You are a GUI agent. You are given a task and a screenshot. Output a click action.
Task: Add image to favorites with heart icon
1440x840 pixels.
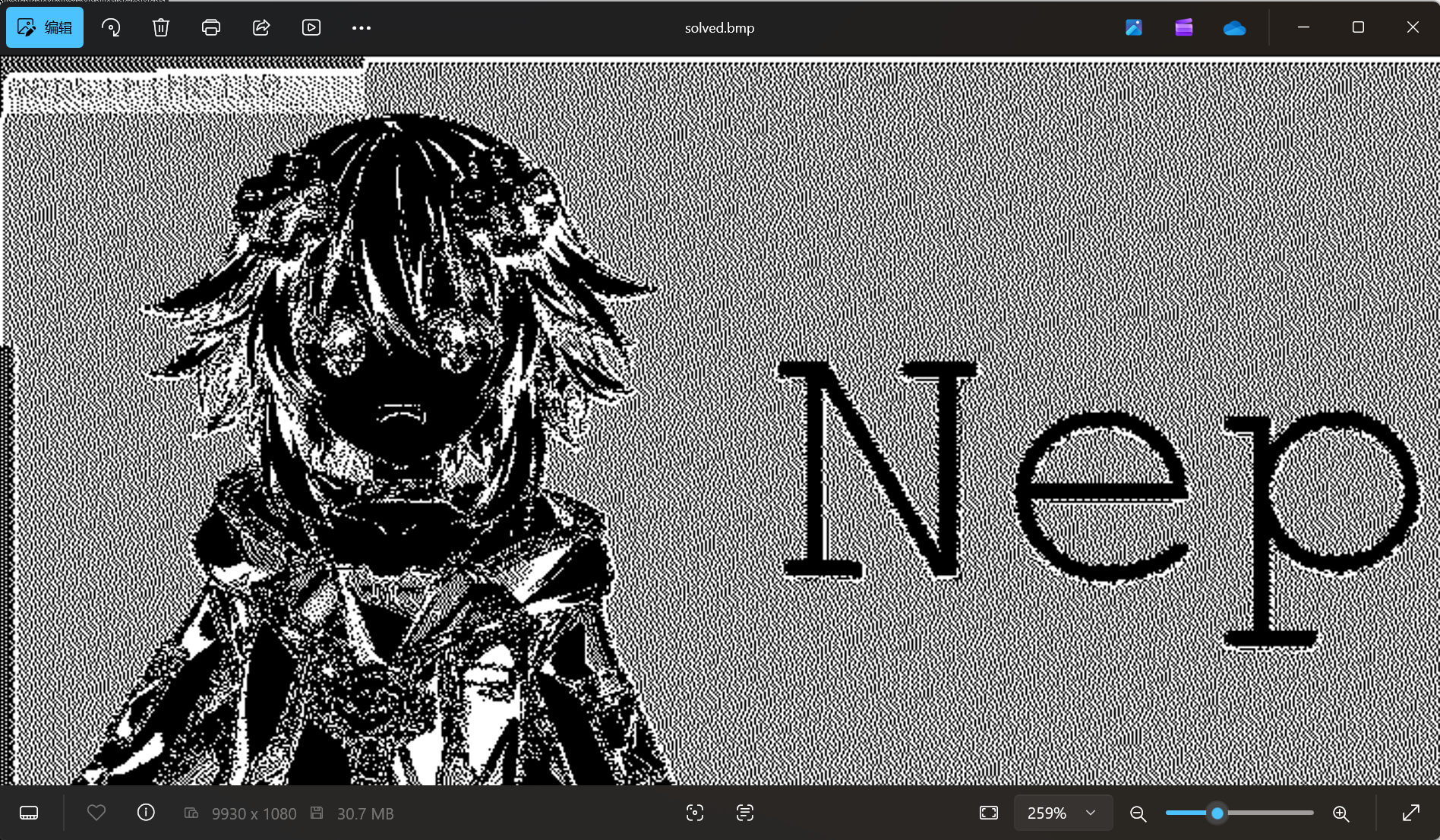[96, 813]
